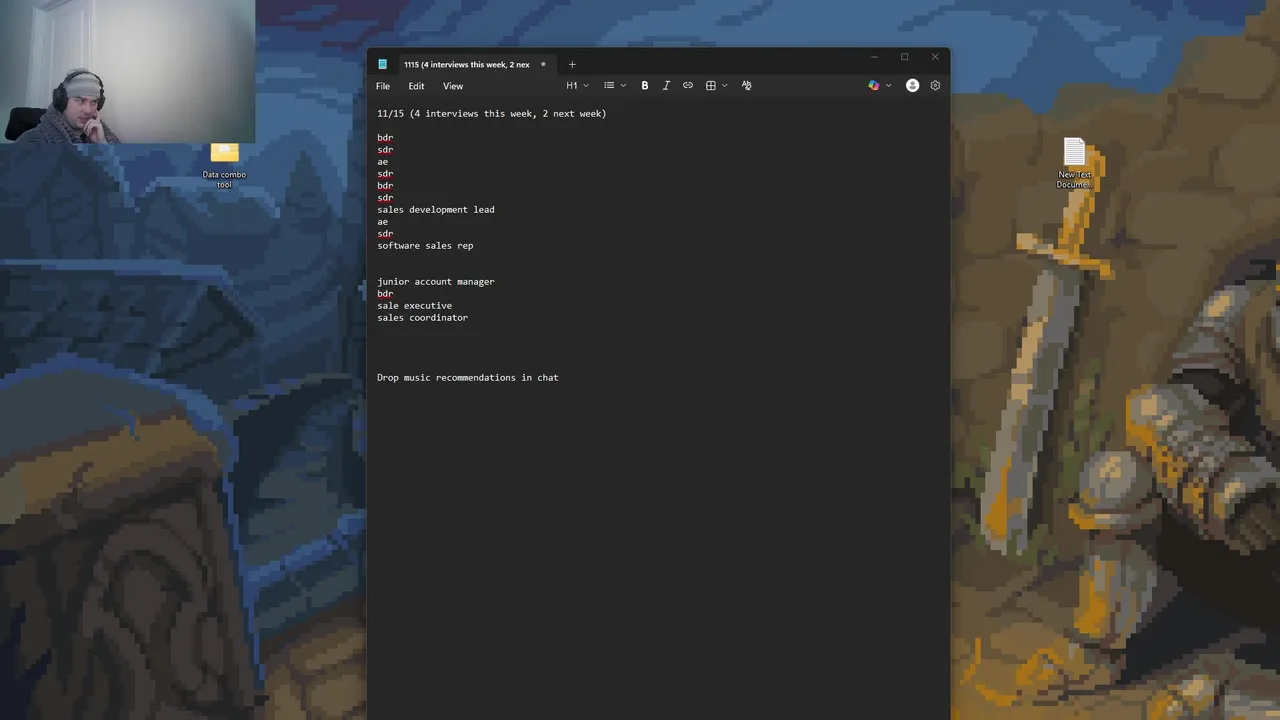
Task: Click the Notepad app icon in title bar
Action: 382,65
